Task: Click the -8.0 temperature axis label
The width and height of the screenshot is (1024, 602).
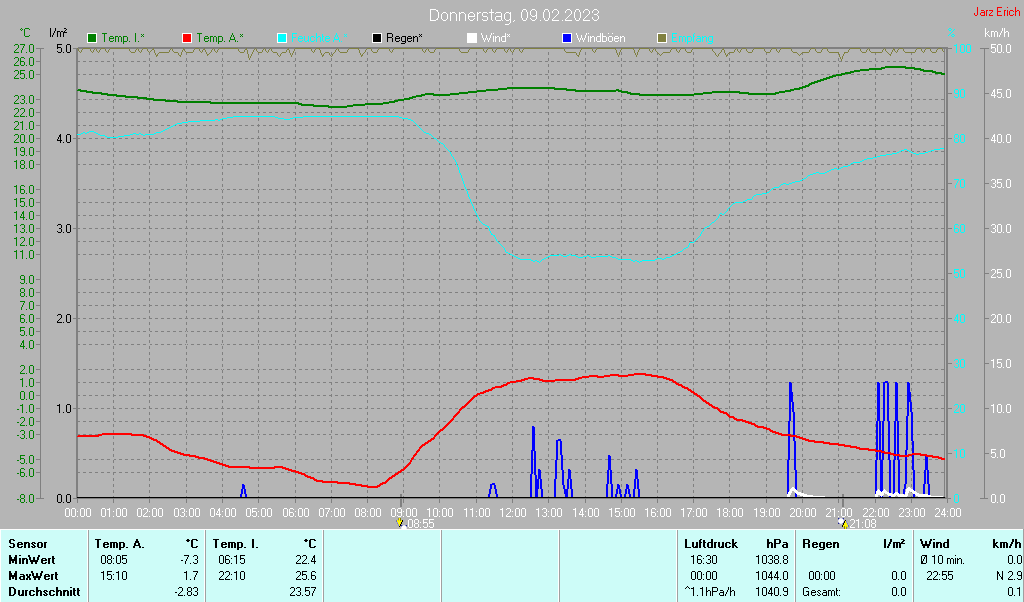Action: (x=24, y=499)
